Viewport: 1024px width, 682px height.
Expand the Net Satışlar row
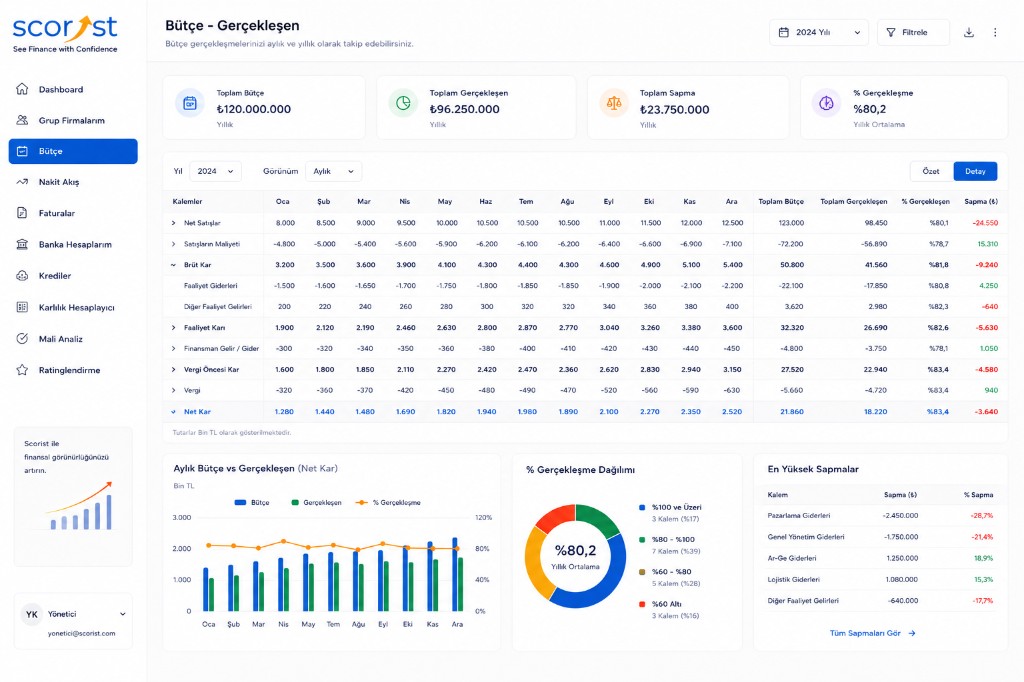pos(173,223)
